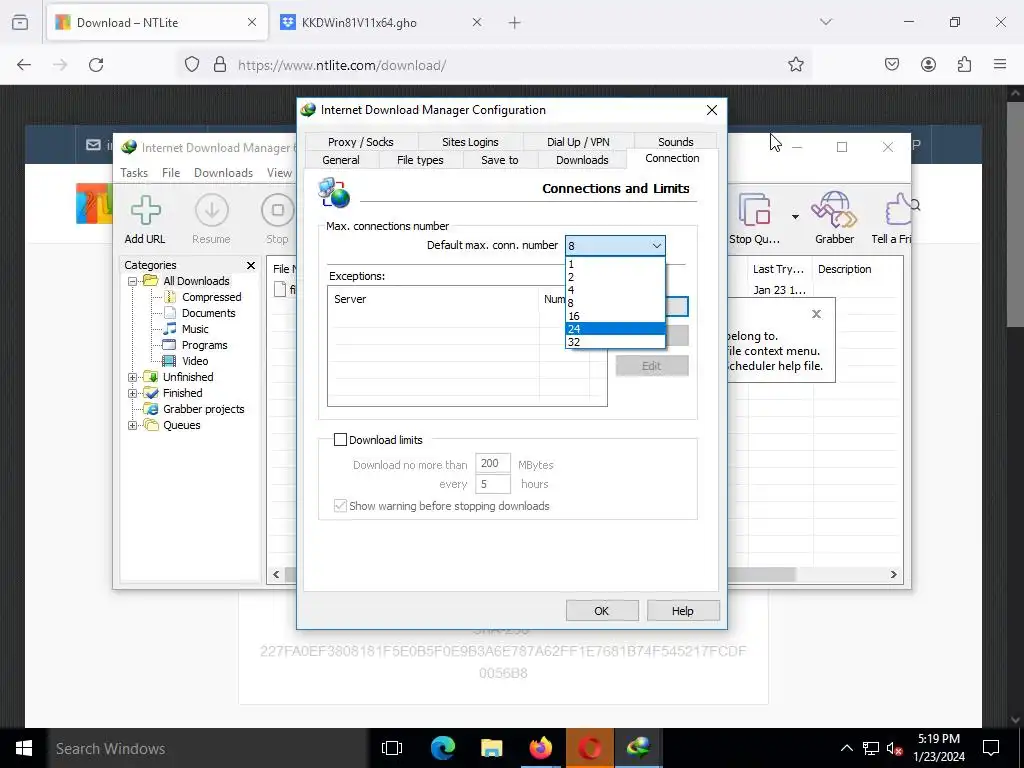Close the Categories panel

tap(251, 265)
